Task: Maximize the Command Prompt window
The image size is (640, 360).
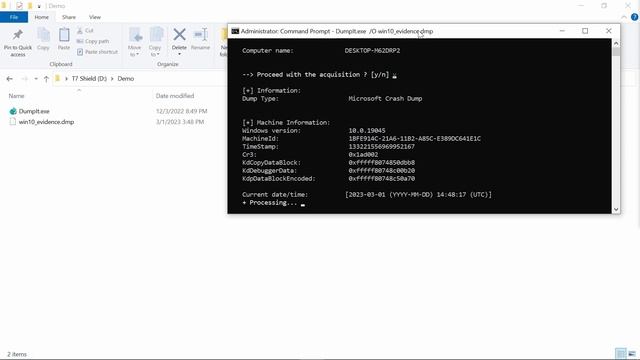Action: tap(585, 31)
